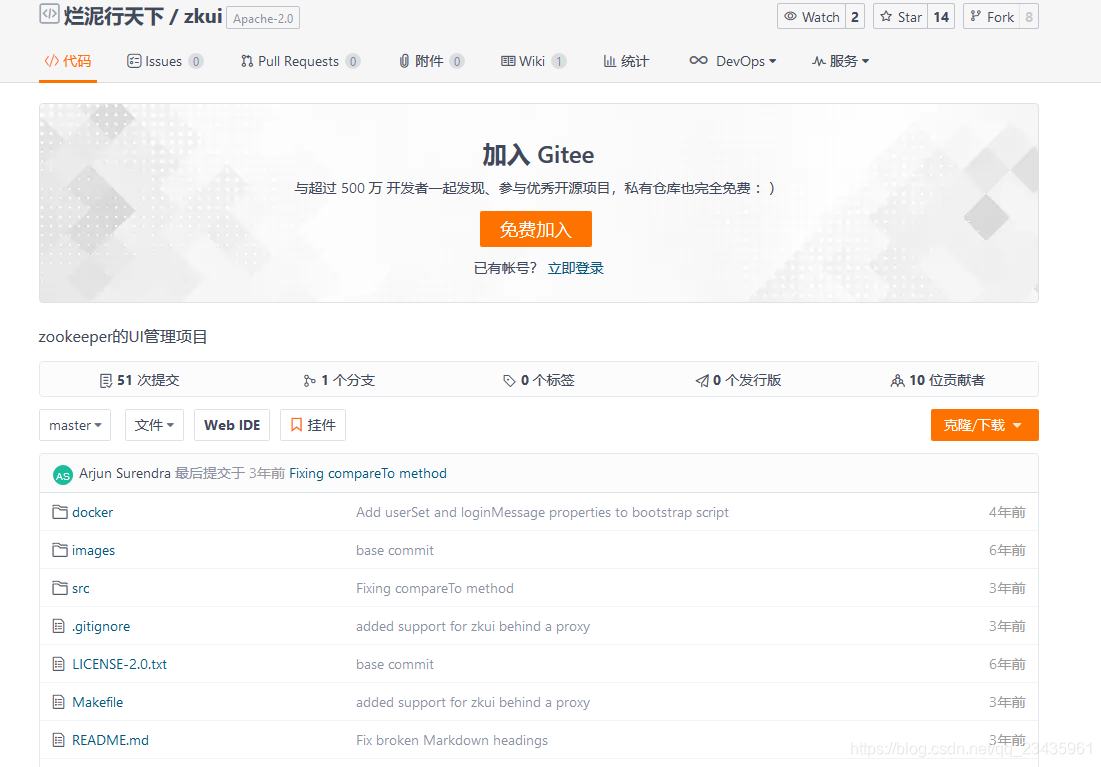Image resolution: width=1101 pixels, height=767 pixels.
Task: Open the Wiki tab
Action: 533,61
